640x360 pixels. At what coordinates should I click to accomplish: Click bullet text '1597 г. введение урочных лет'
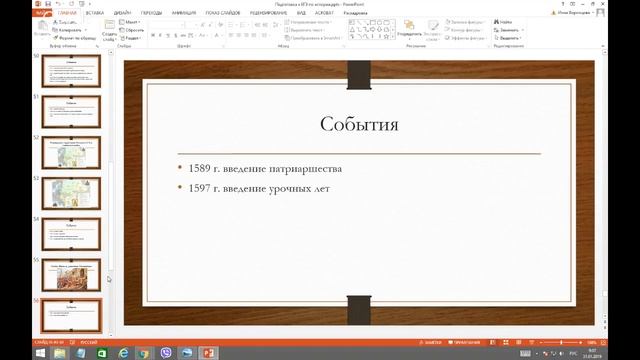click(259, 189)
